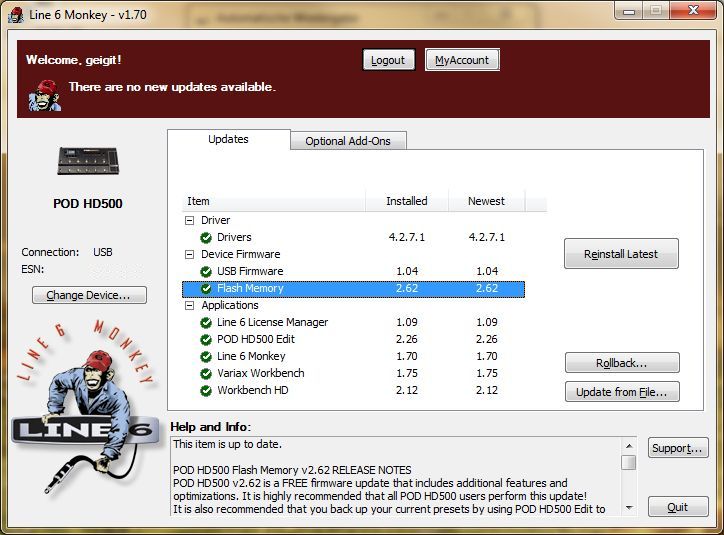Click the check icon beside Line 6 Monkey row
The width and height of the screenshot is (724, 535).
coord(206,357)
